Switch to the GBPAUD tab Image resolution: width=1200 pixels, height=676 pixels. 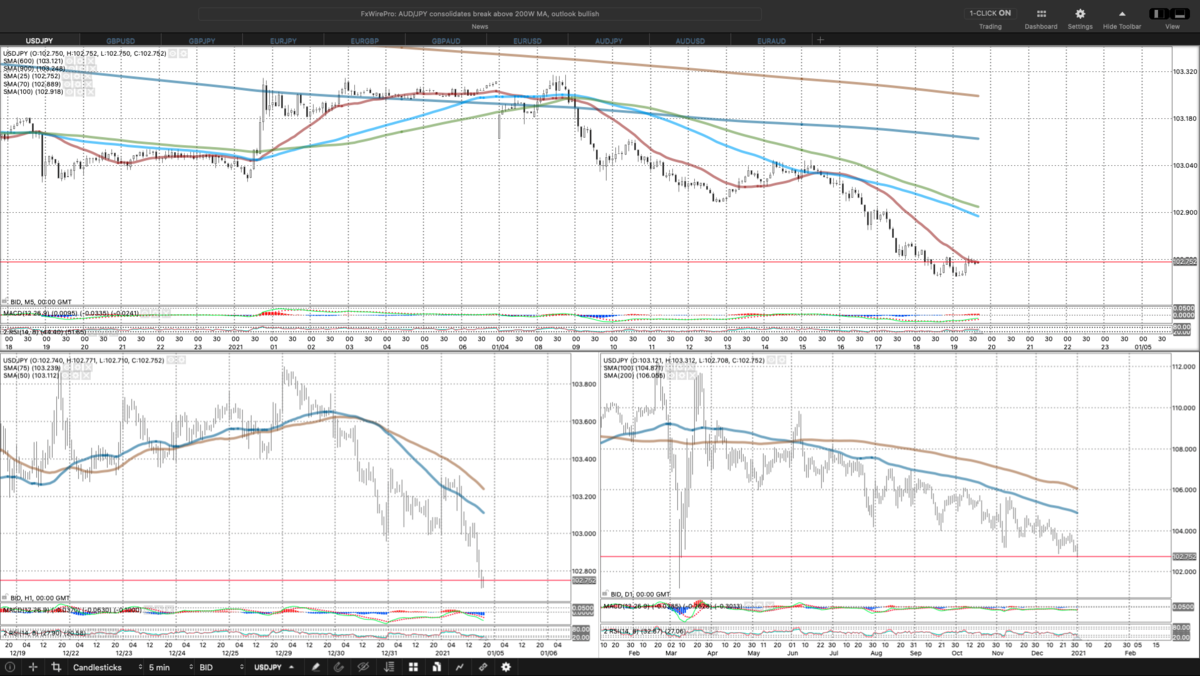446,40
